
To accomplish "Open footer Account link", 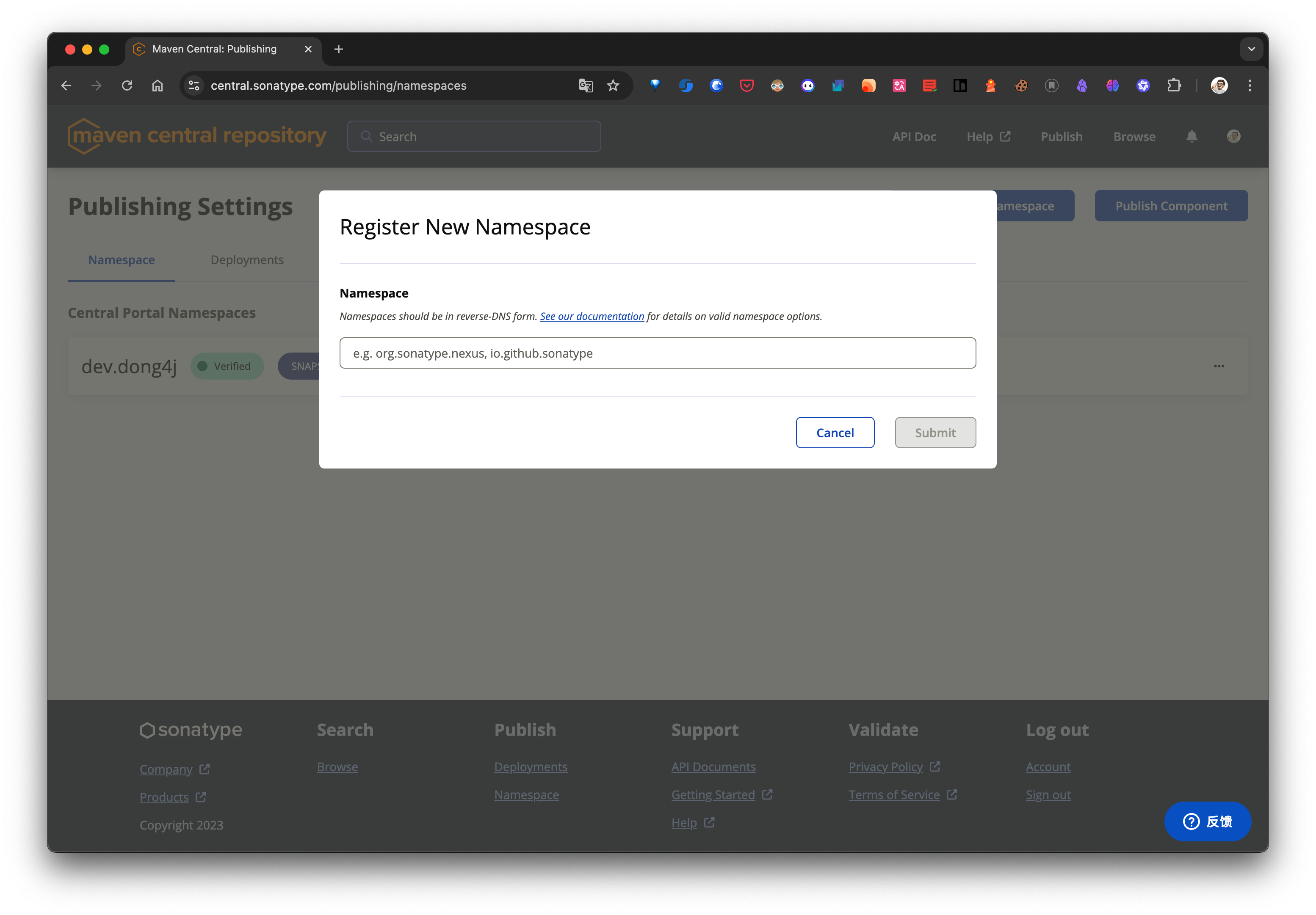I will (1048, 766).
